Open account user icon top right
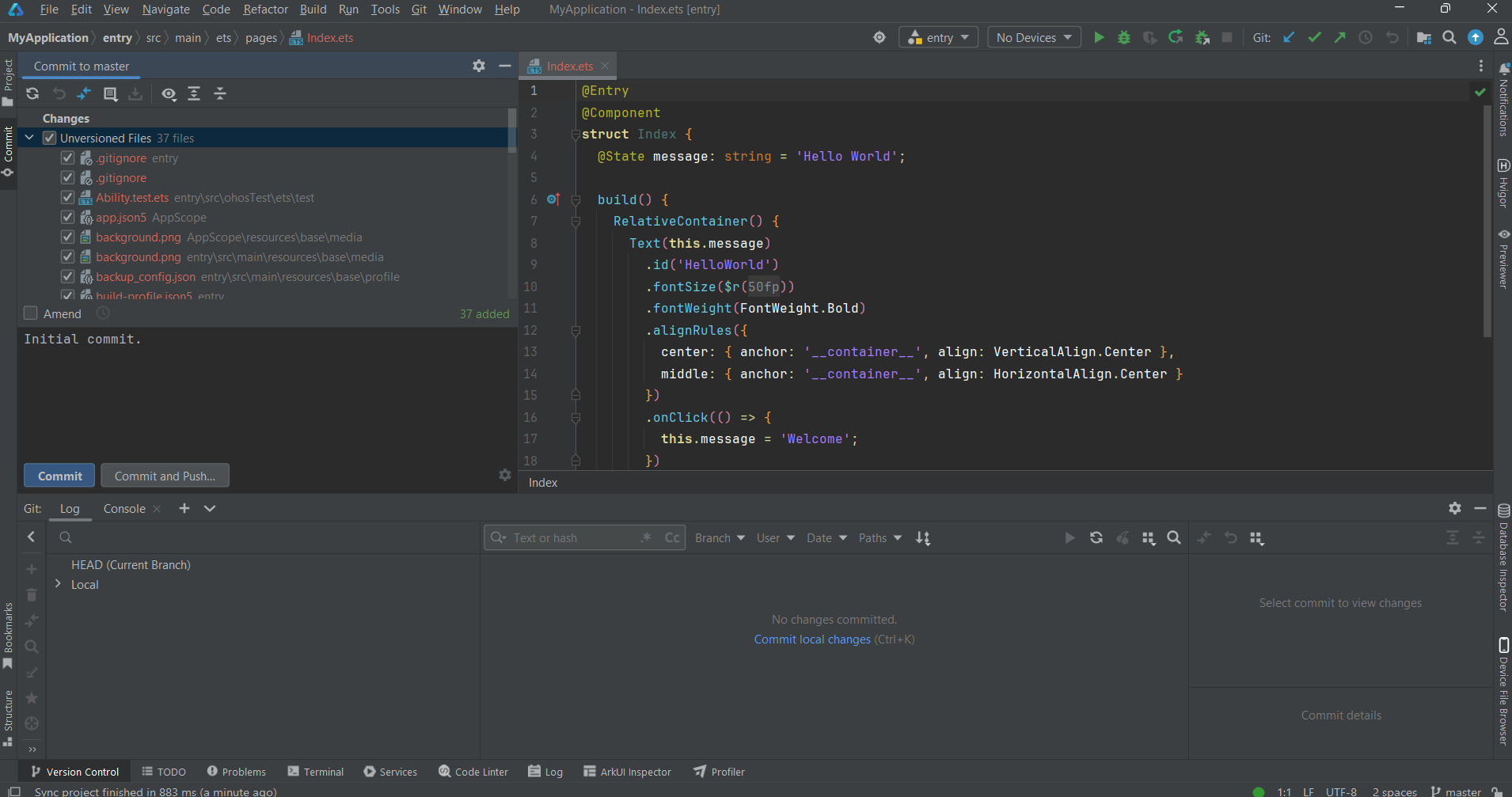The height and width of the screenshot is (797, 1512). [x=1500, y=37]
